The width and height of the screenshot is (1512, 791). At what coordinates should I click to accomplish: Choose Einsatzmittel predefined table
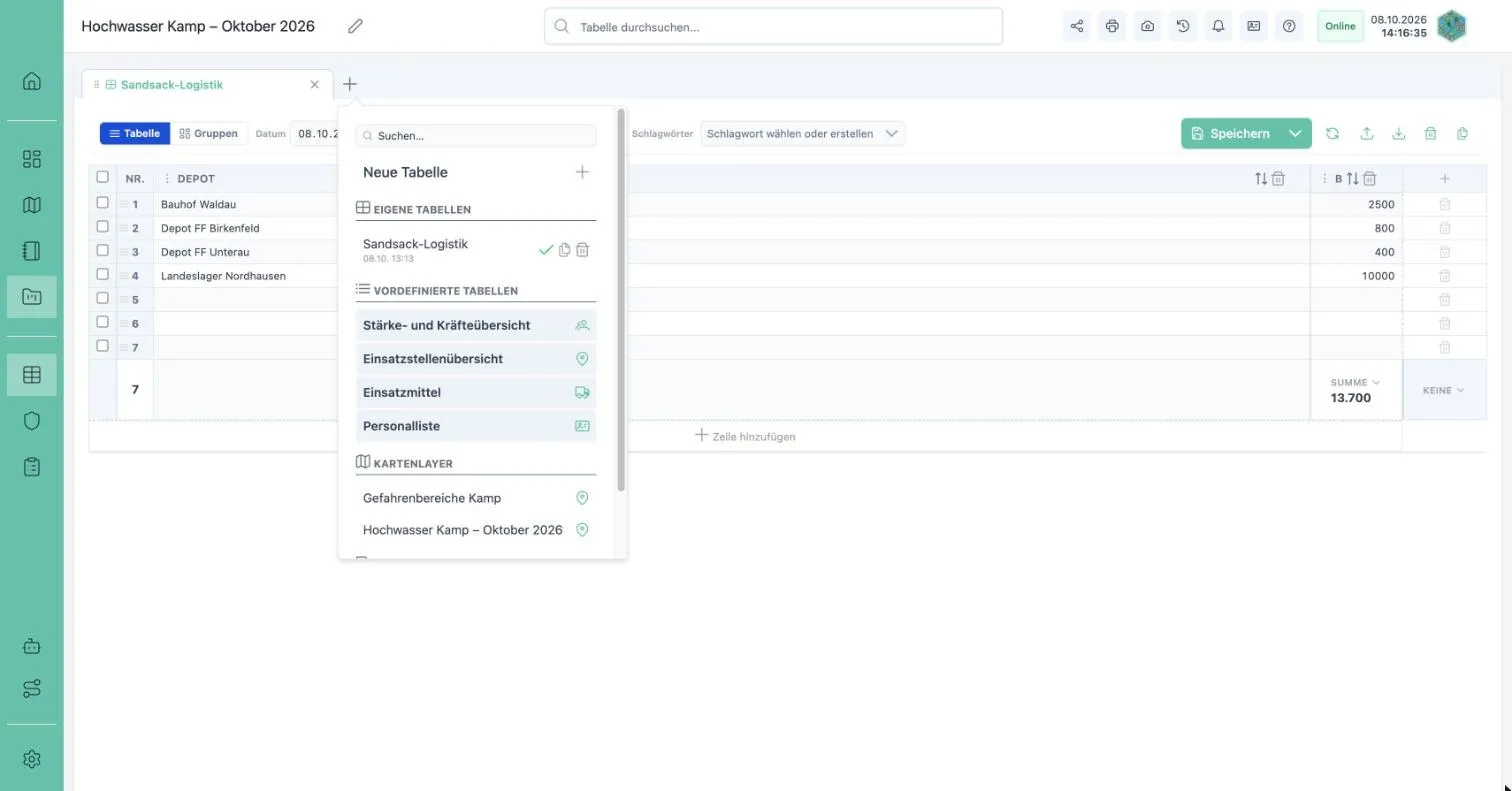click(476, 393)
